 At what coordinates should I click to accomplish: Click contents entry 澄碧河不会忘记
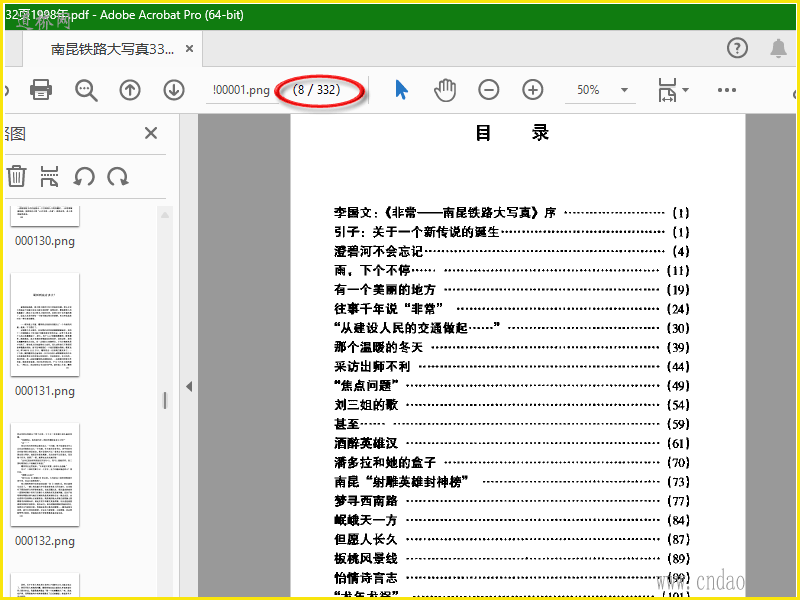379,252
